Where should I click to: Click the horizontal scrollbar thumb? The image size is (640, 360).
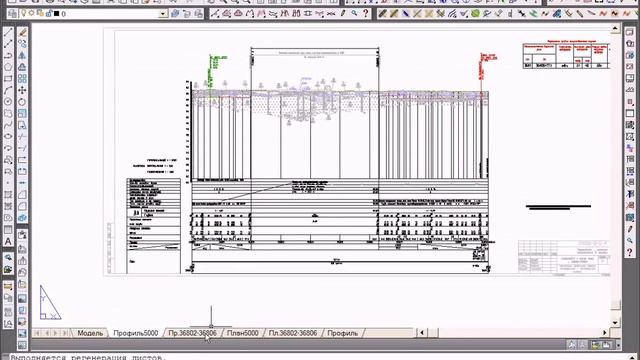[x=433, y=333]
